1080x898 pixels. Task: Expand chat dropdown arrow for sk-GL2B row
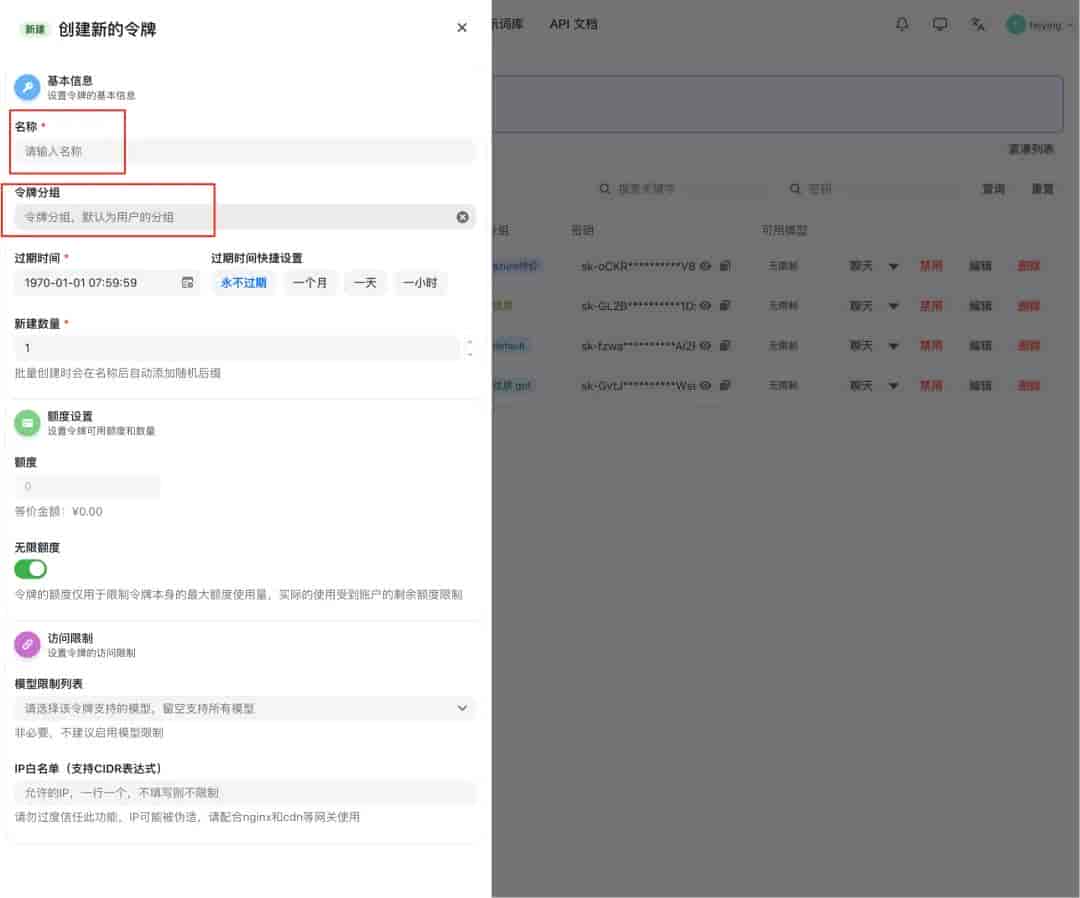893,306
